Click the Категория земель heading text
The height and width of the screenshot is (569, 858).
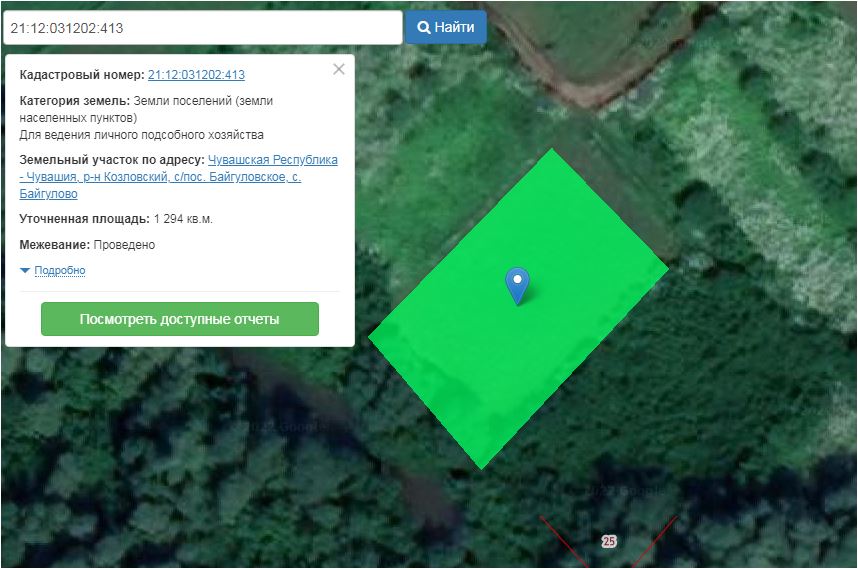pos(74,101)
